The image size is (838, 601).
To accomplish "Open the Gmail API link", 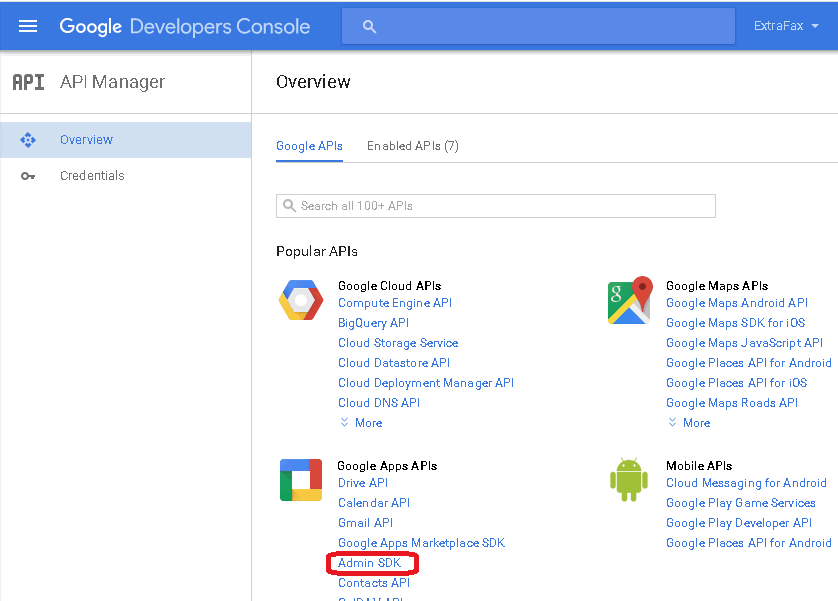I will click(x=366, y=523).
